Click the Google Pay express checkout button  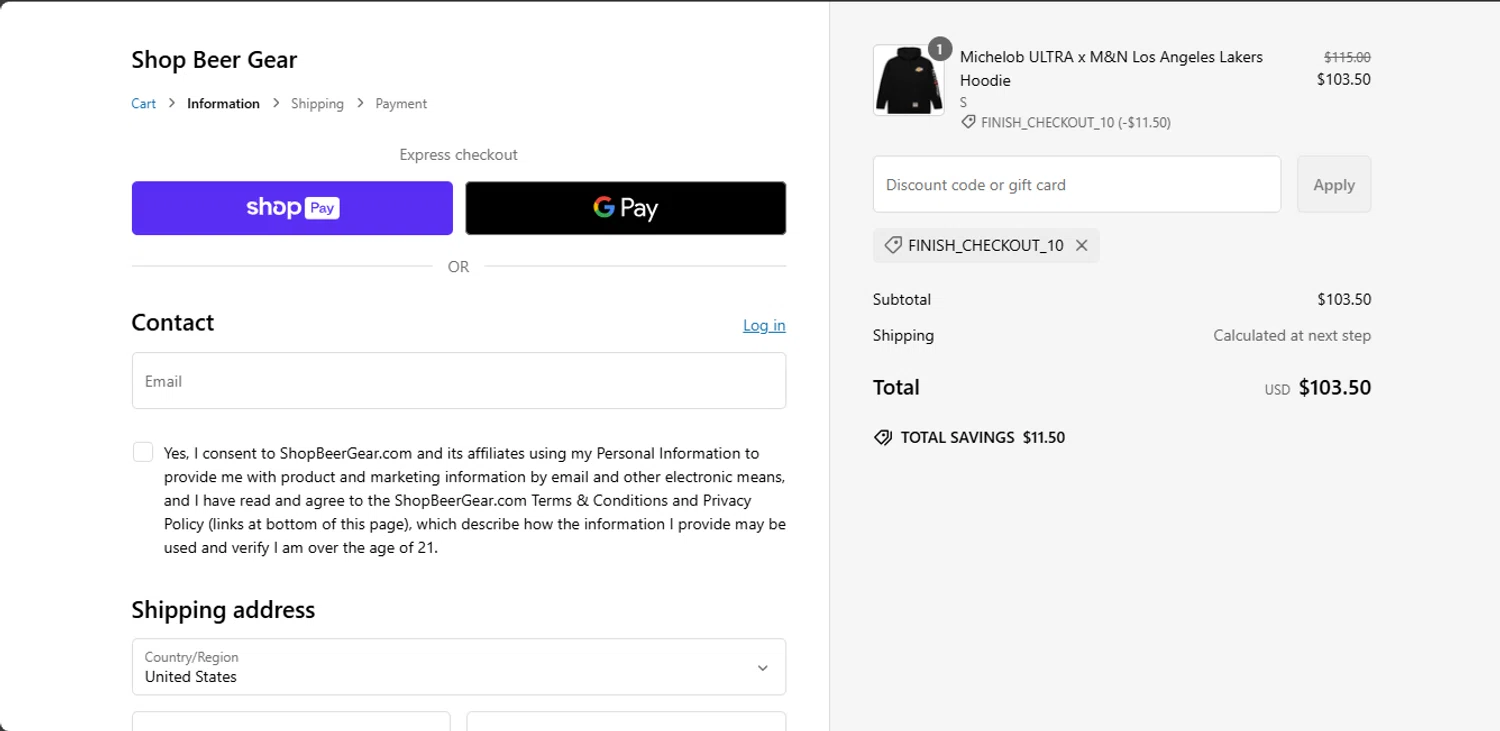pyautogui.click(x=626, y=208)
